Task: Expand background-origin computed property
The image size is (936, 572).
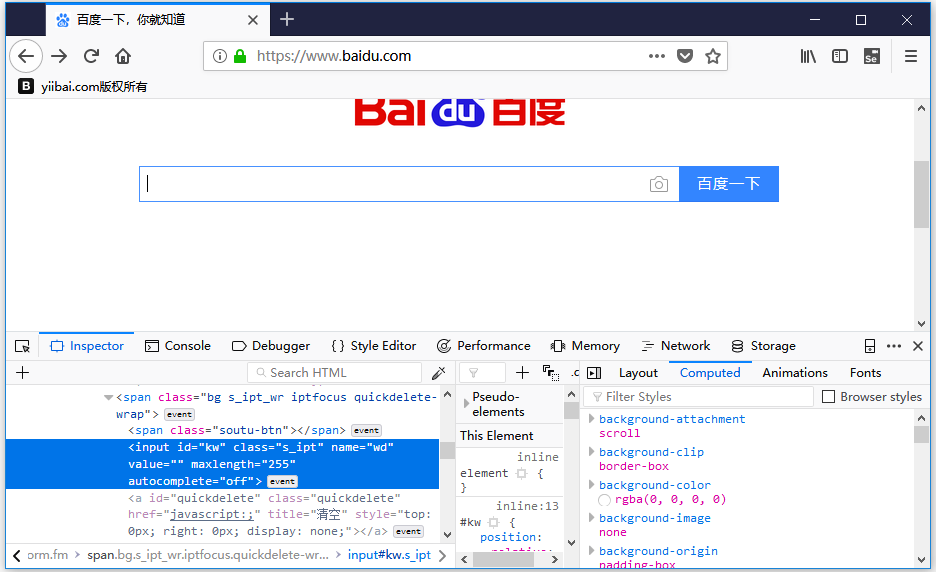Action: tap(592, 550)
